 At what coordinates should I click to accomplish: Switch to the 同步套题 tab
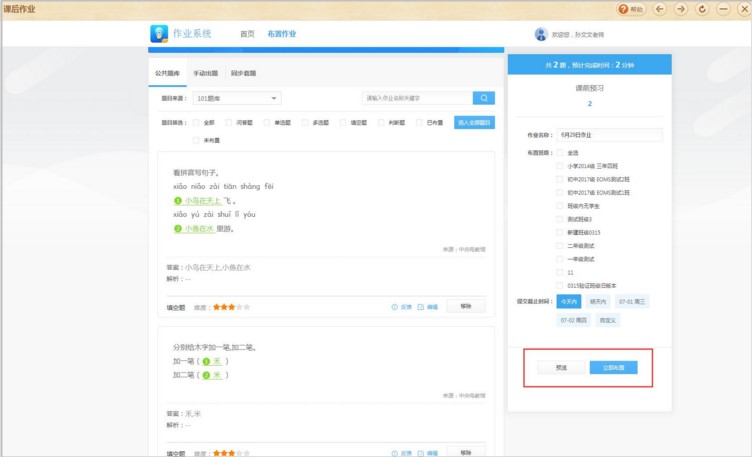(243, 73)
